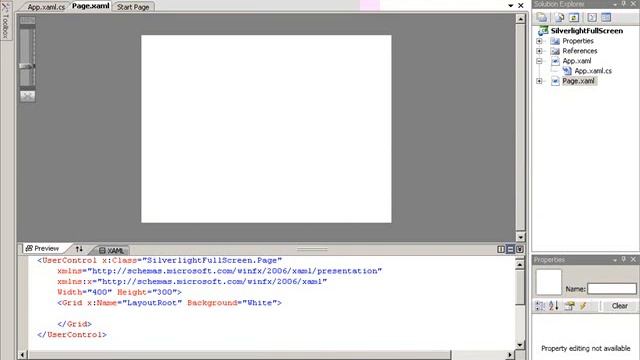This screenshot has width=640, height=360.
Task: Click the View Designer icon in Solution Explorer
Action: (606, 17)
